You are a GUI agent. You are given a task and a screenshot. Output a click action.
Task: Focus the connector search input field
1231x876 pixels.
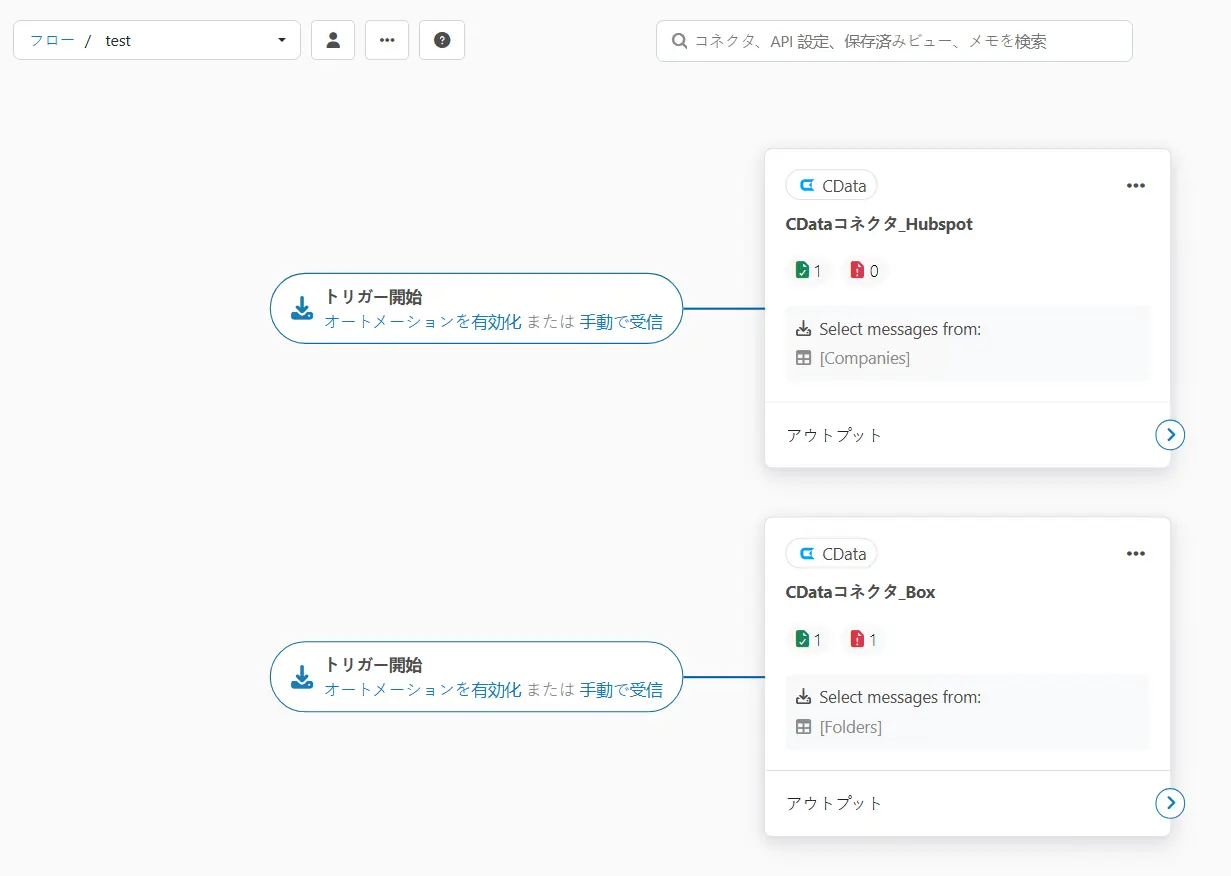tap(894, 41)
